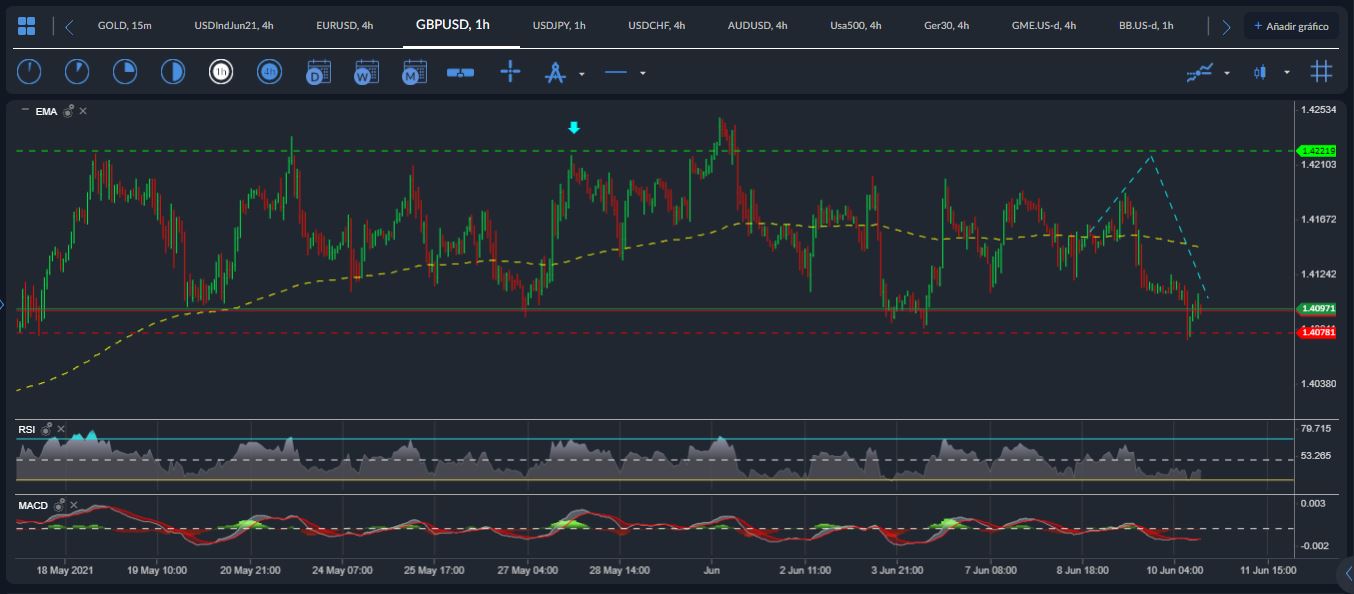
Task: Switch to the weekly (W) calendar timeframe
Action: coord(366,72)
